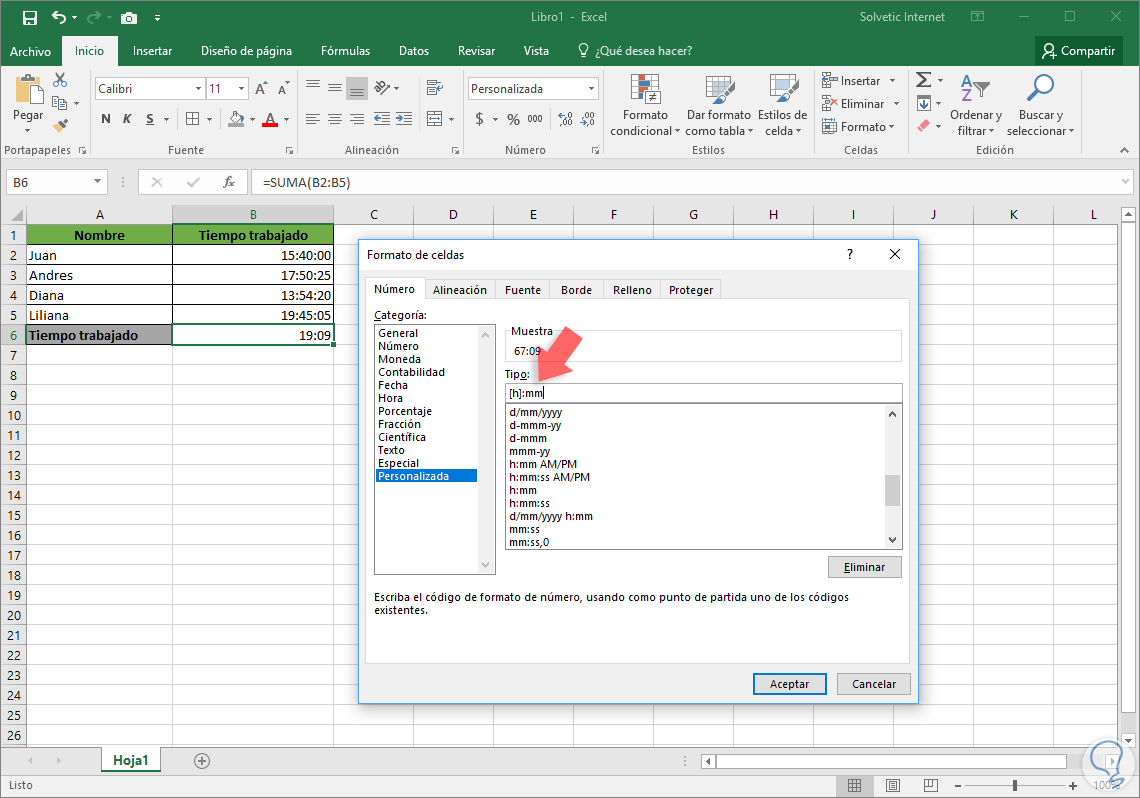The height and width of the screenshot is (798, 1140).
Task: Switch to the Alineación tab in dialog
Action: click(459, 290)
